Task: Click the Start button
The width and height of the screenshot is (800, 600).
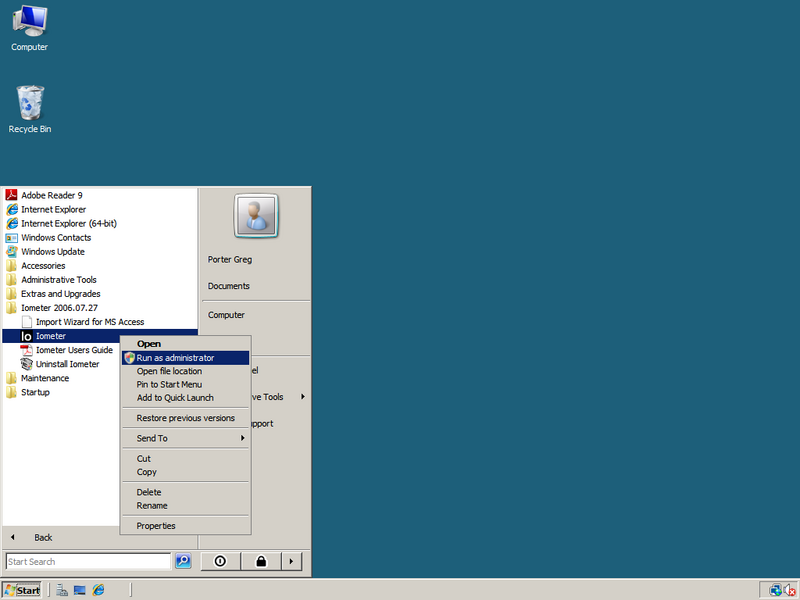Action: coord(22,590)
